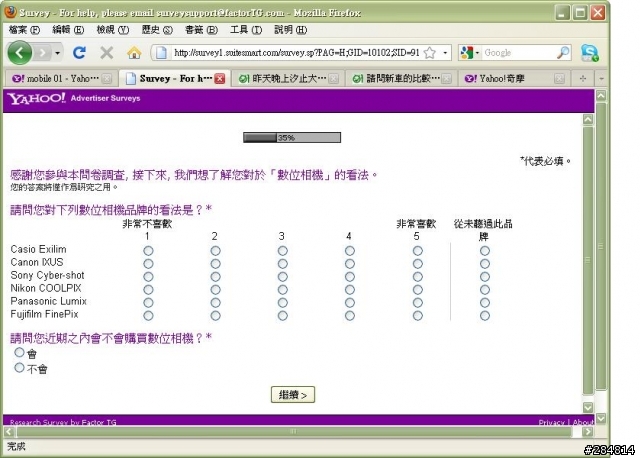Open the list all tabs dropdown
Viewport: 640px width, 458px height.
[x=601, y=78]
